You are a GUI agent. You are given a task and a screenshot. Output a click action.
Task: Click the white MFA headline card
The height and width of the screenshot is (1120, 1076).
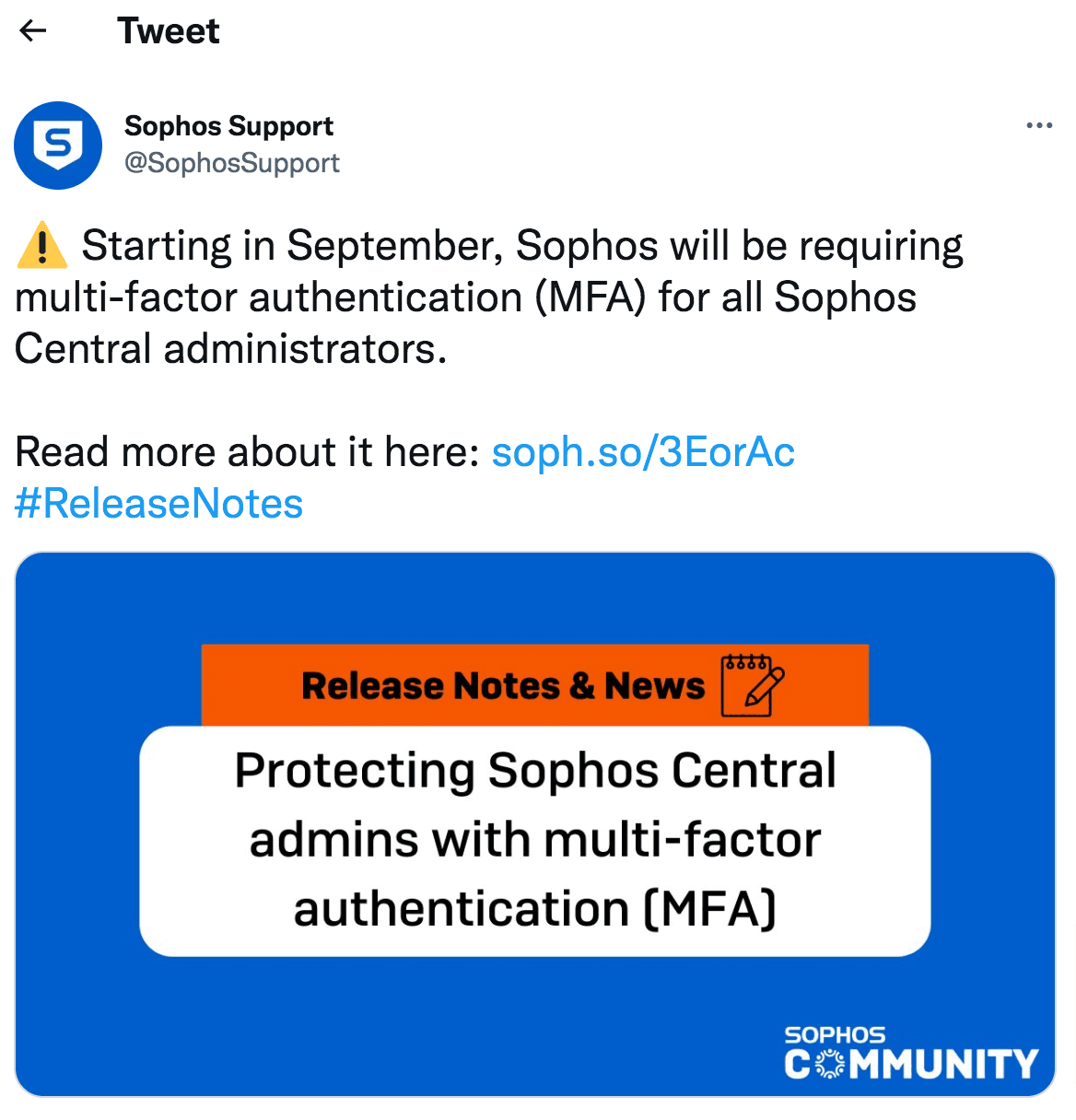[537, 839]
